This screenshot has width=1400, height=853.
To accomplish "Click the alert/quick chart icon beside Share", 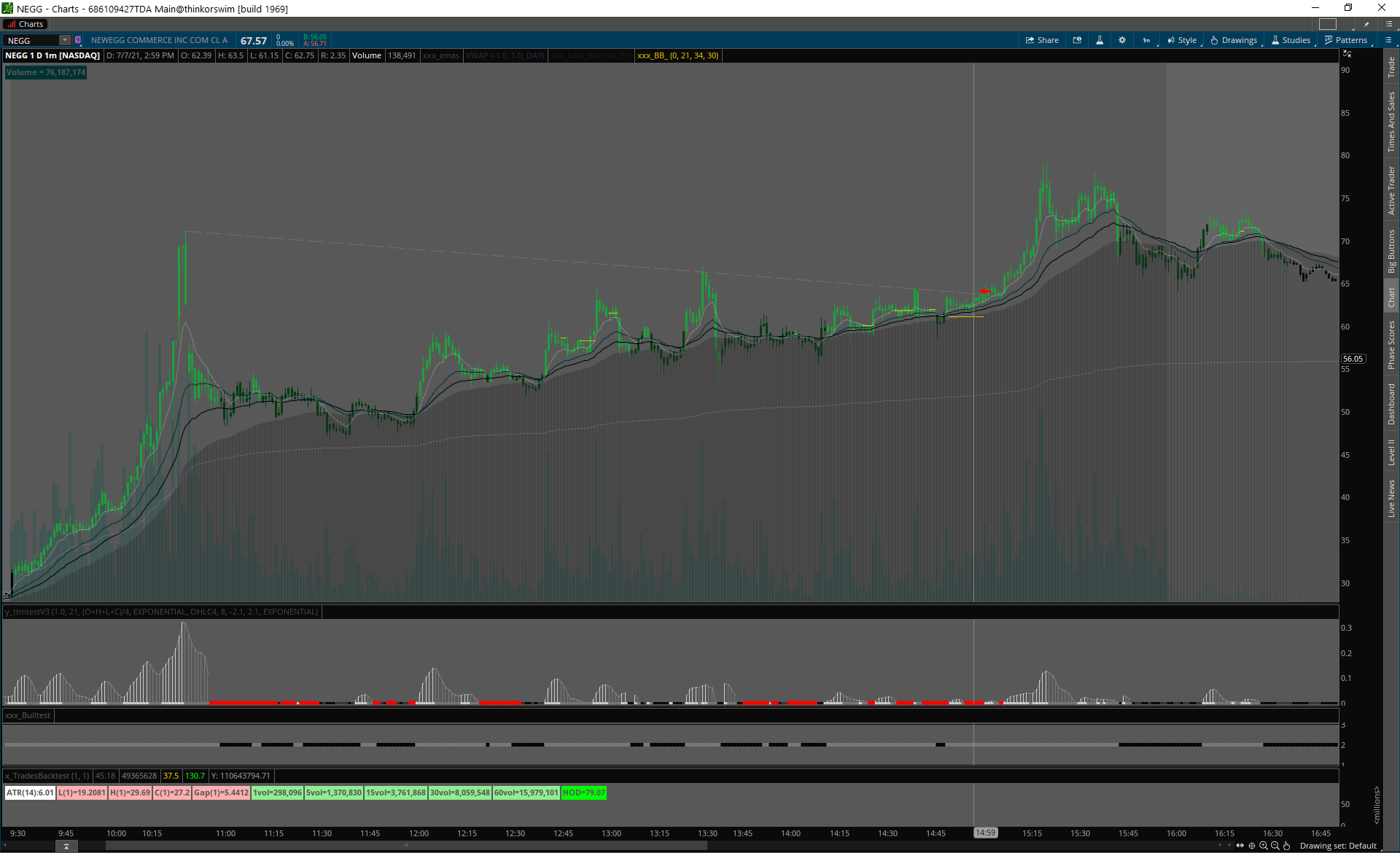I will [x=1077, y=40].
